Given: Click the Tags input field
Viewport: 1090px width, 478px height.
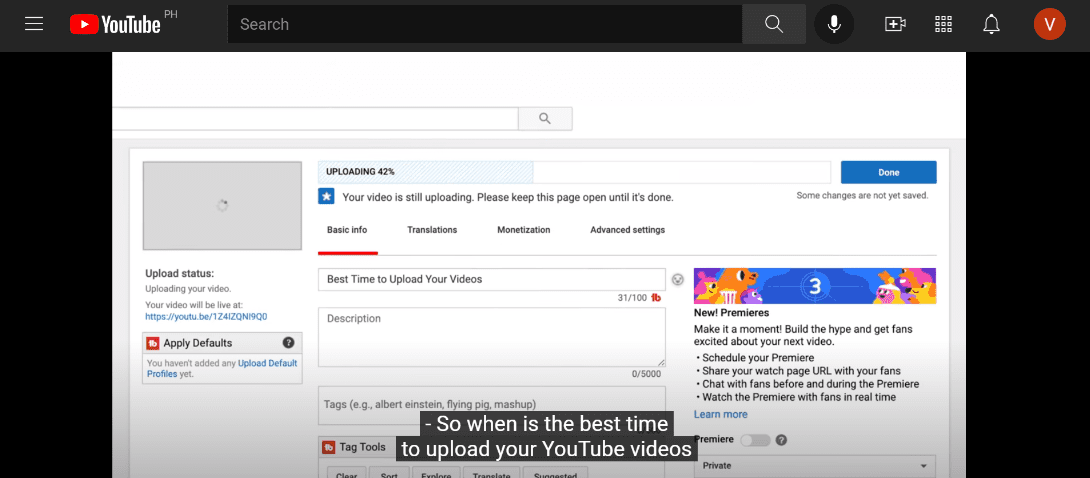Looking at the screenshot, I should click(491, 404).
